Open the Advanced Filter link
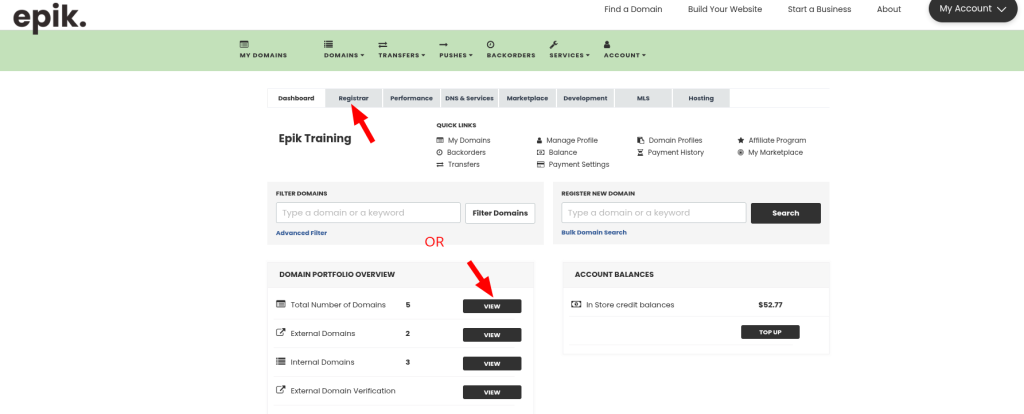 point(301,233)
